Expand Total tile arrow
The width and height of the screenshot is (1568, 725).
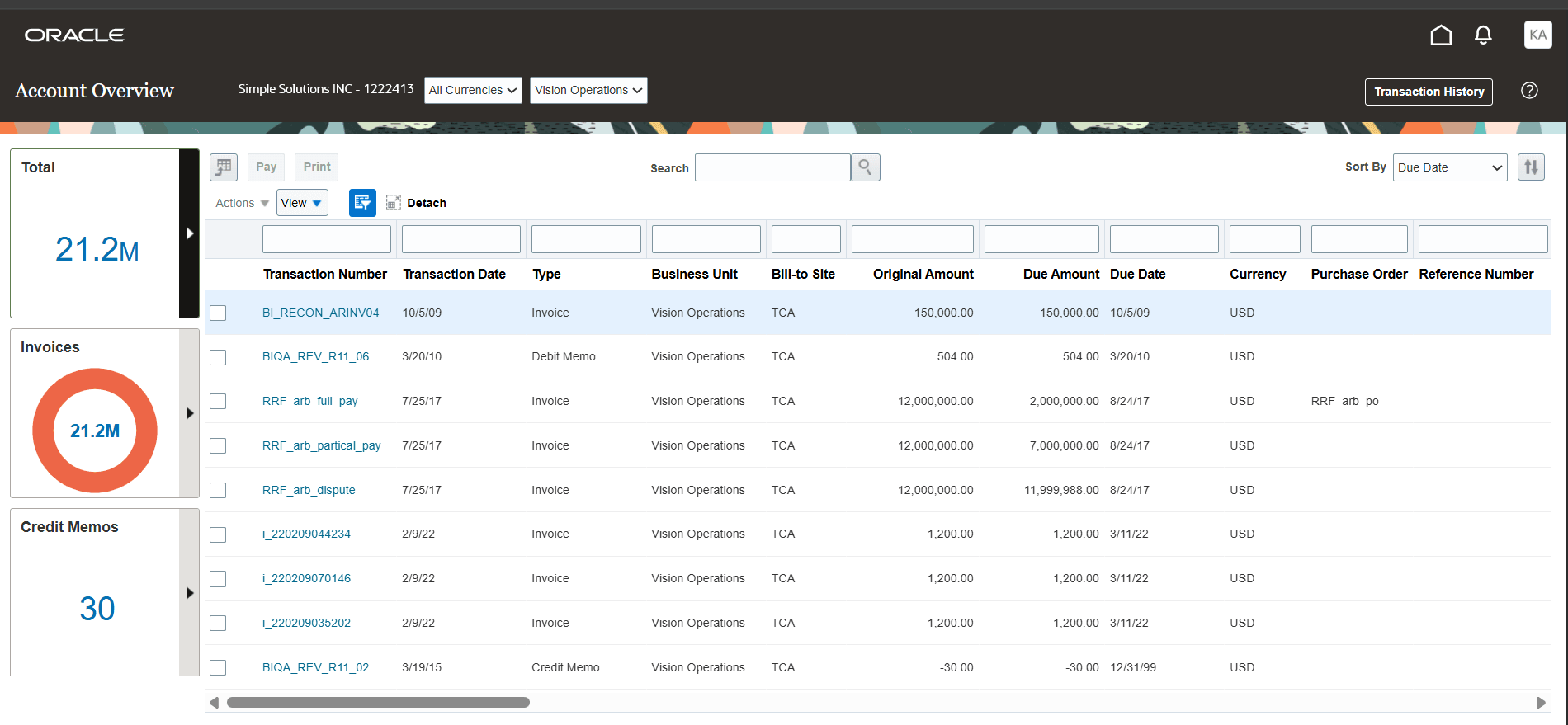click(x=190, y=233)
